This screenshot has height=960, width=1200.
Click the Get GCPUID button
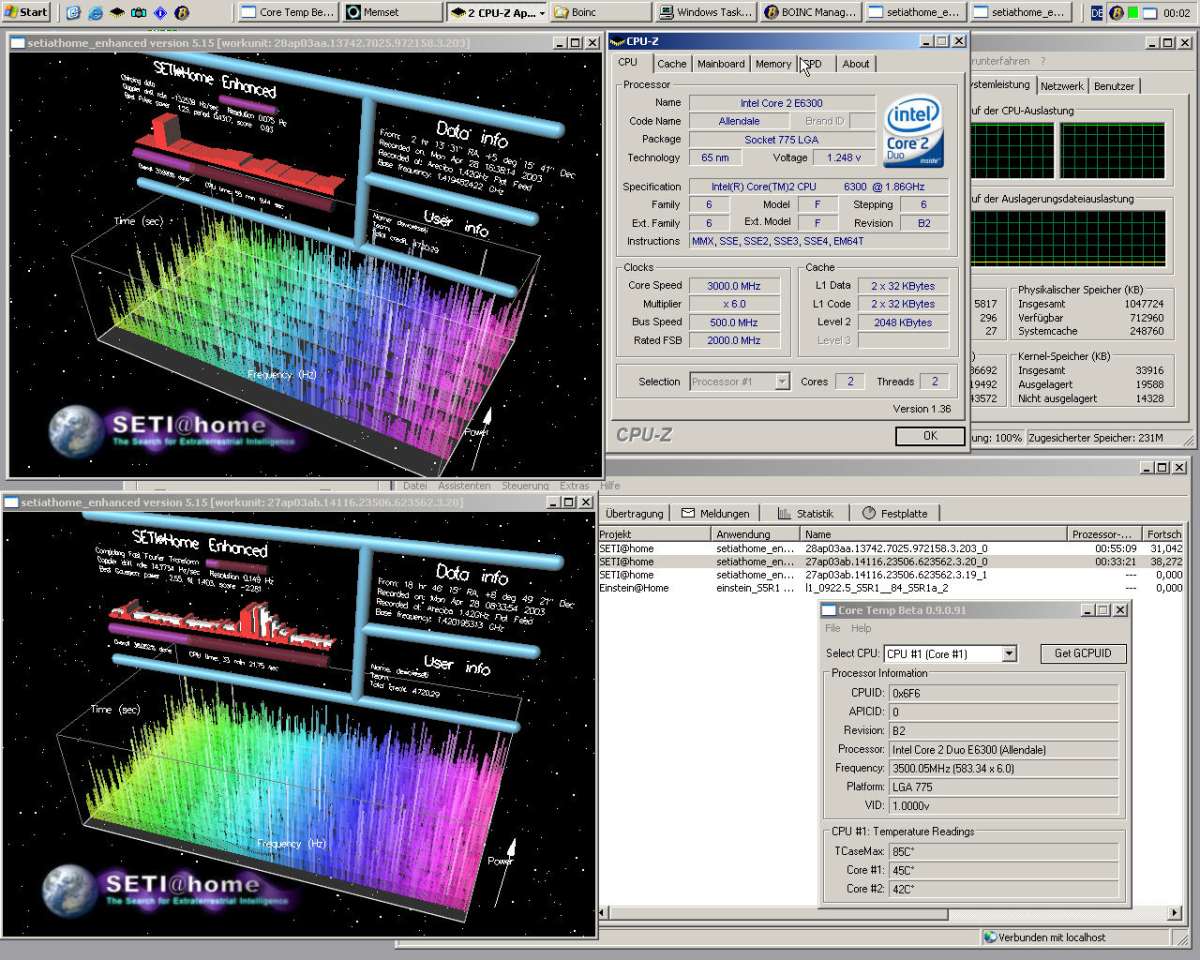(1082, 654)
